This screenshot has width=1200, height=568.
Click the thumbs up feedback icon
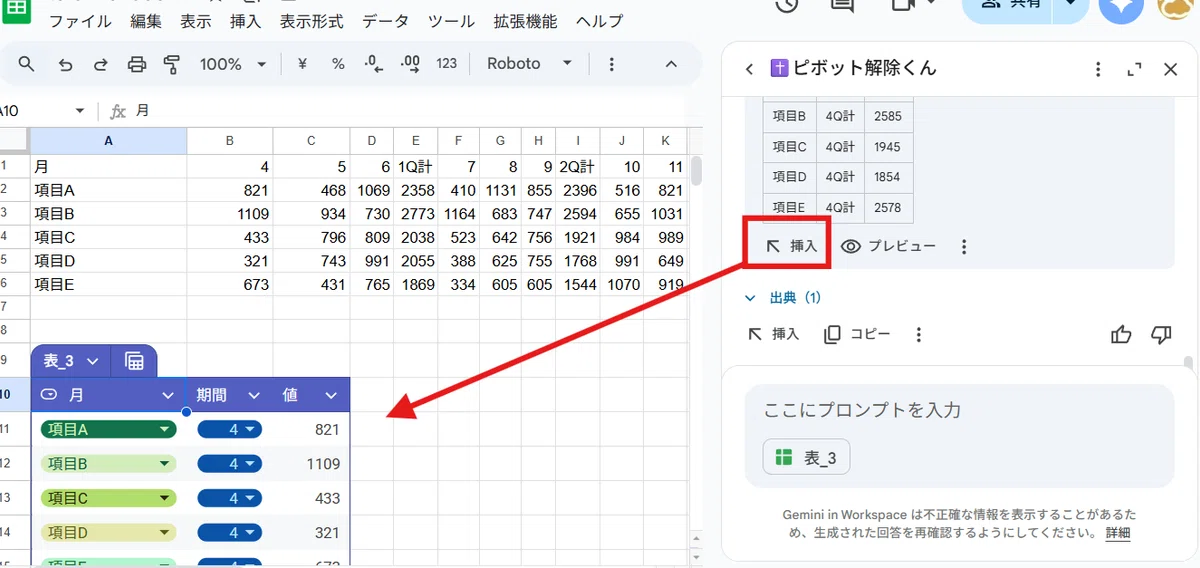1121,334
